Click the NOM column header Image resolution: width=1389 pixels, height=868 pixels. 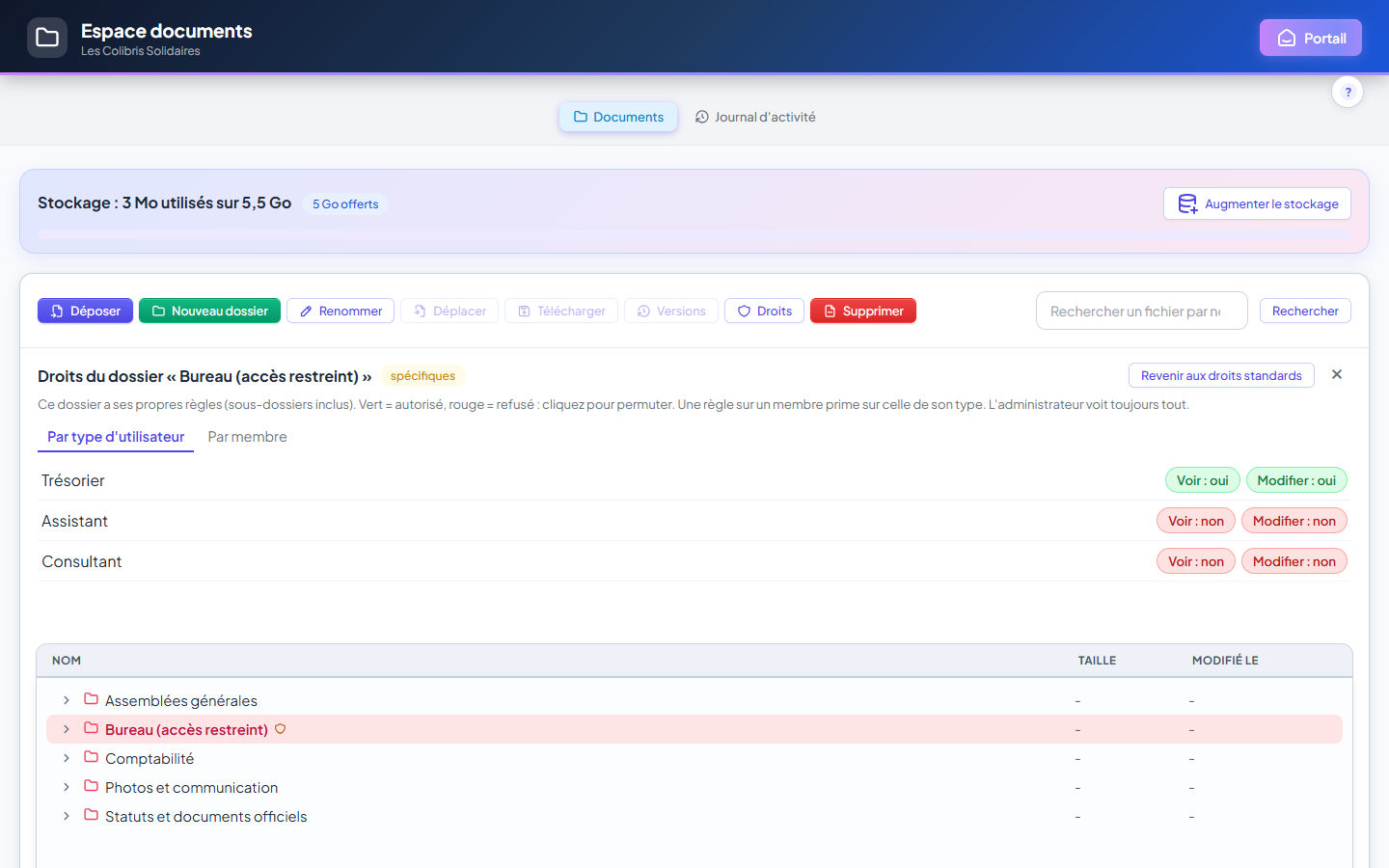[x=67, y=661]
